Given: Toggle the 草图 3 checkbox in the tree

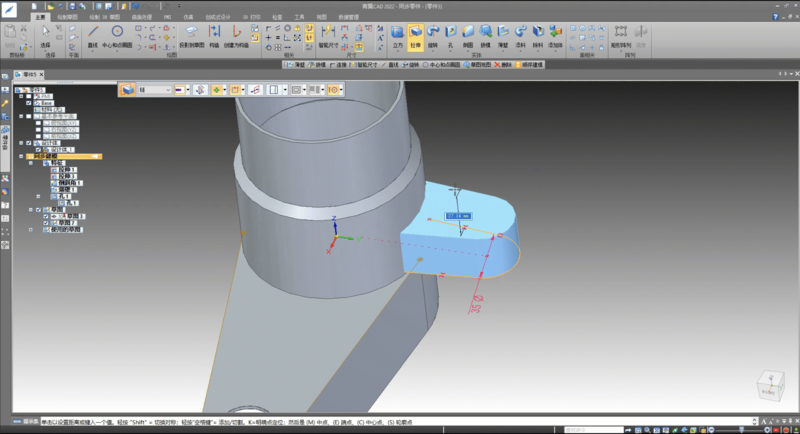Looking at the screenshot, I should [x=46, y=216].
